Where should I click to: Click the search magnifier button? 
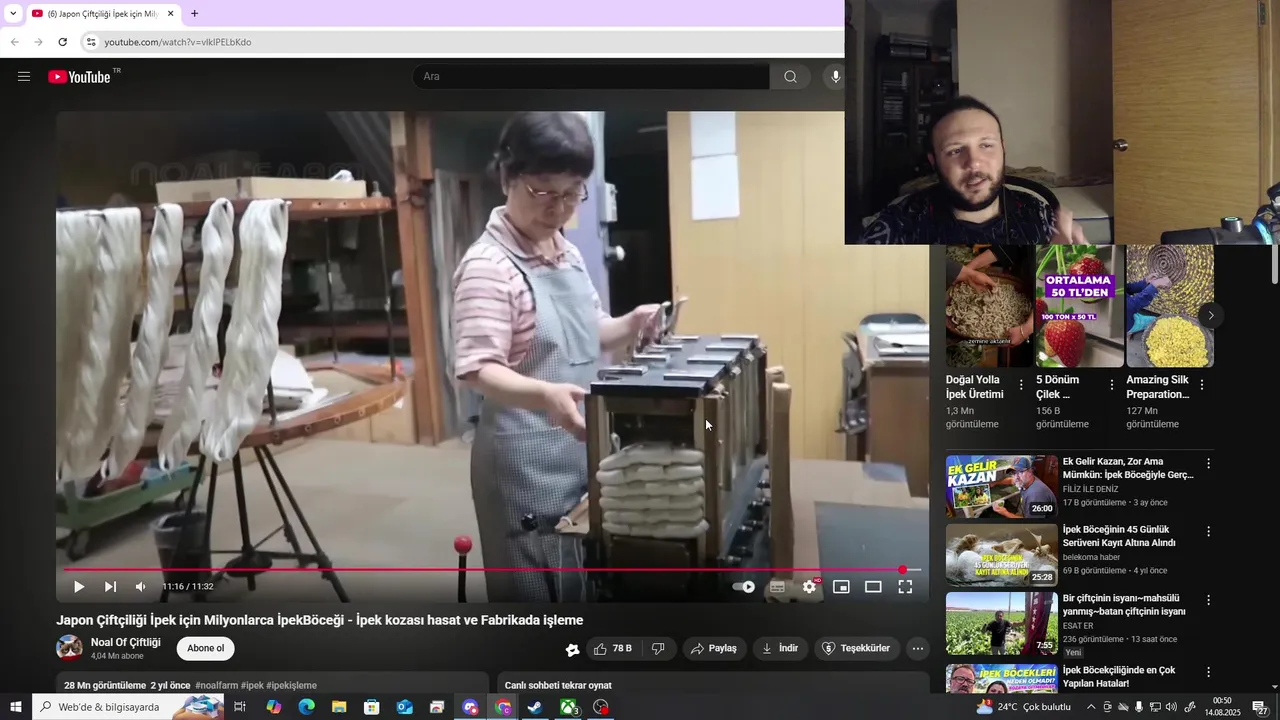(x=790, y=76)
